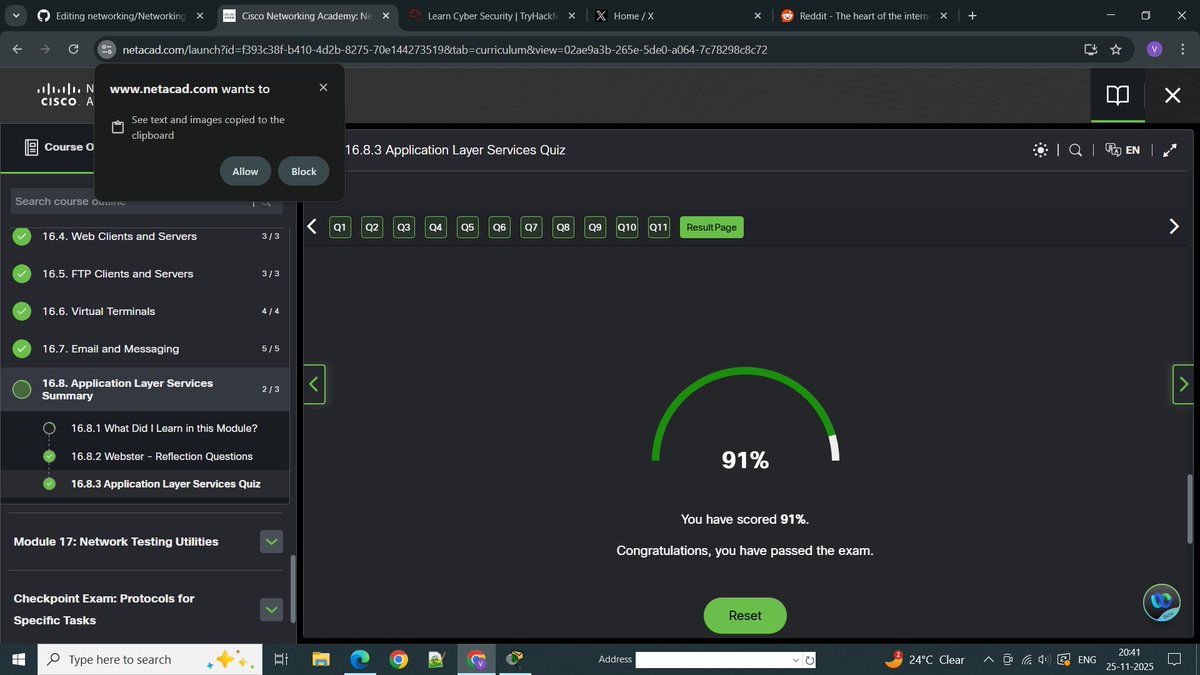This screenshot has width=1200, height=675.
Task: Open 16.7. Email and Messaging section
Action: 145,349
